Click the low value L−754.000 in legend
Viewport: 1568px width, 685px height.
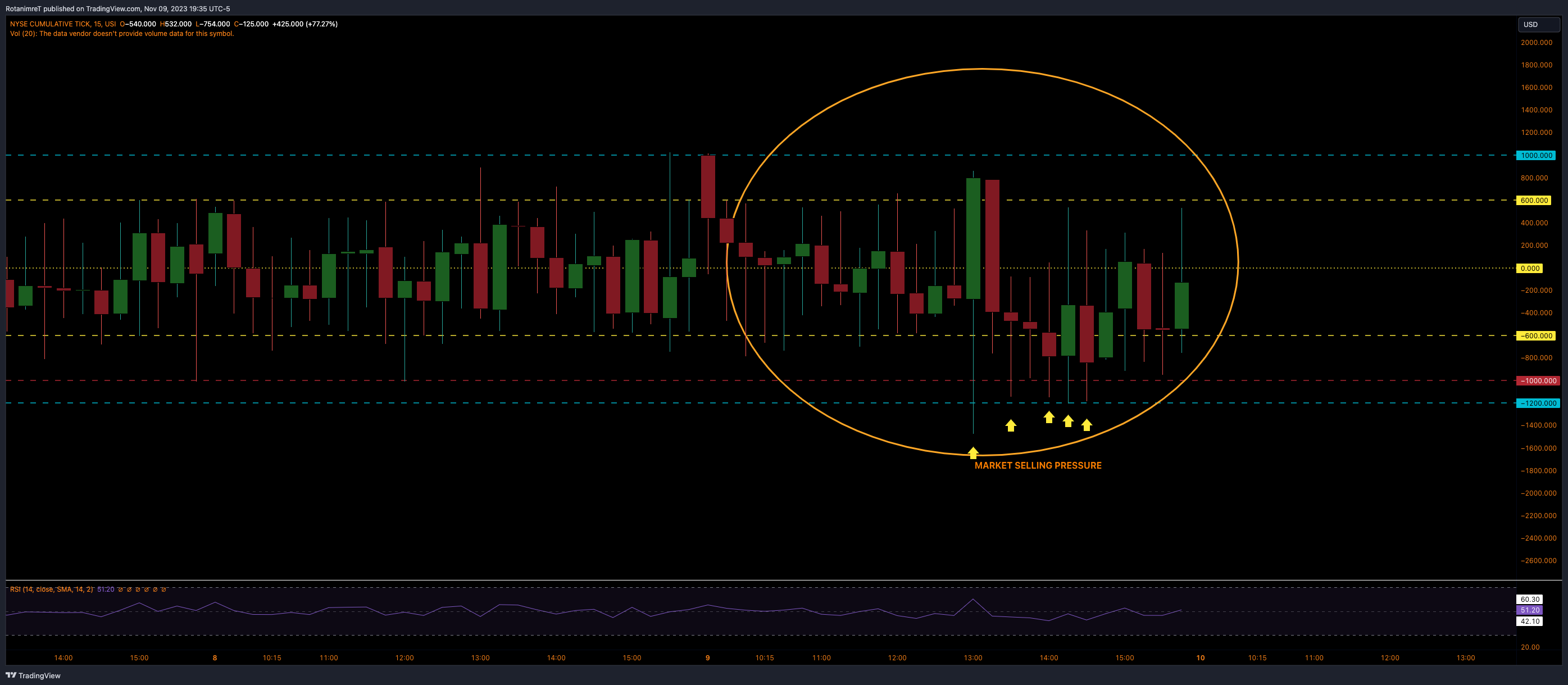212,24
